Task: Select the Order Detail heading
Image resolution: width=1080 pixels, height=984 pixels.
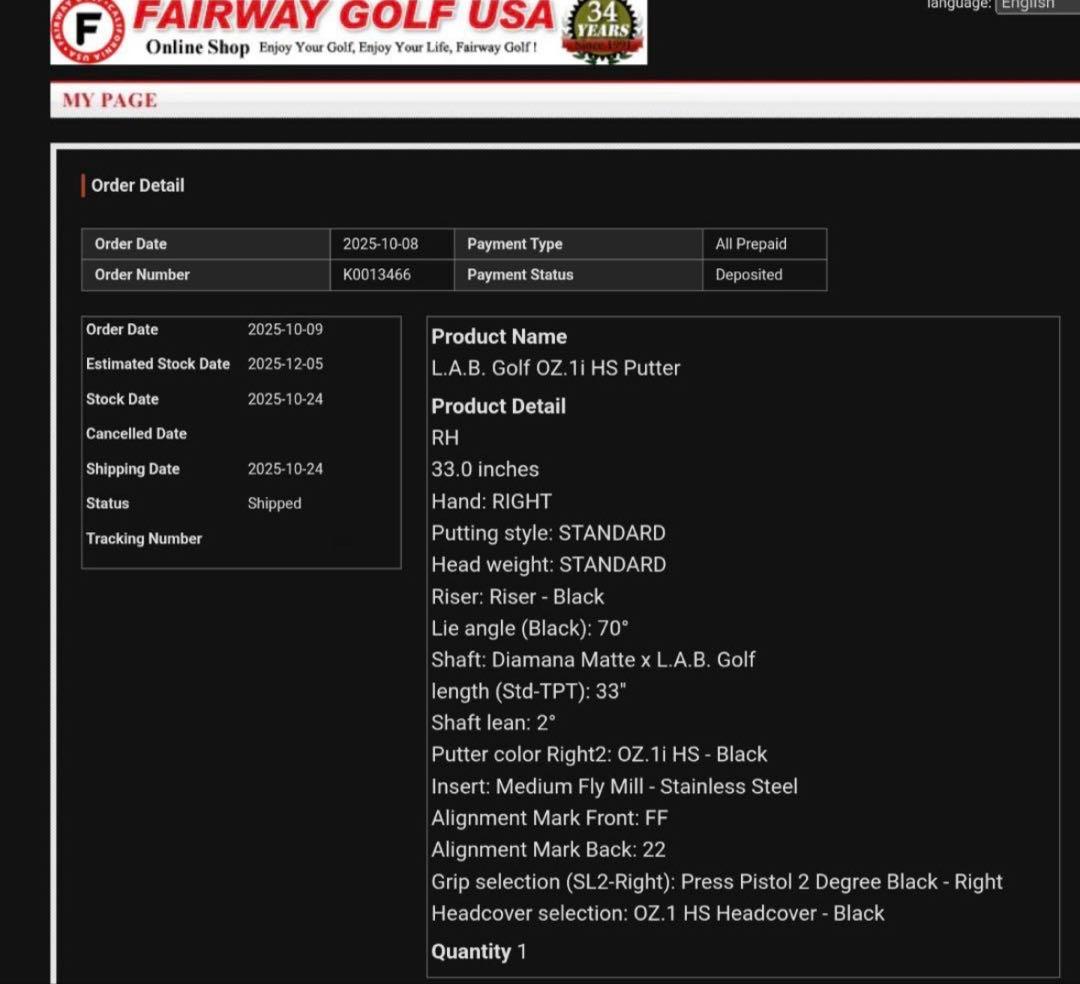Action: click(x=137, y=185)
